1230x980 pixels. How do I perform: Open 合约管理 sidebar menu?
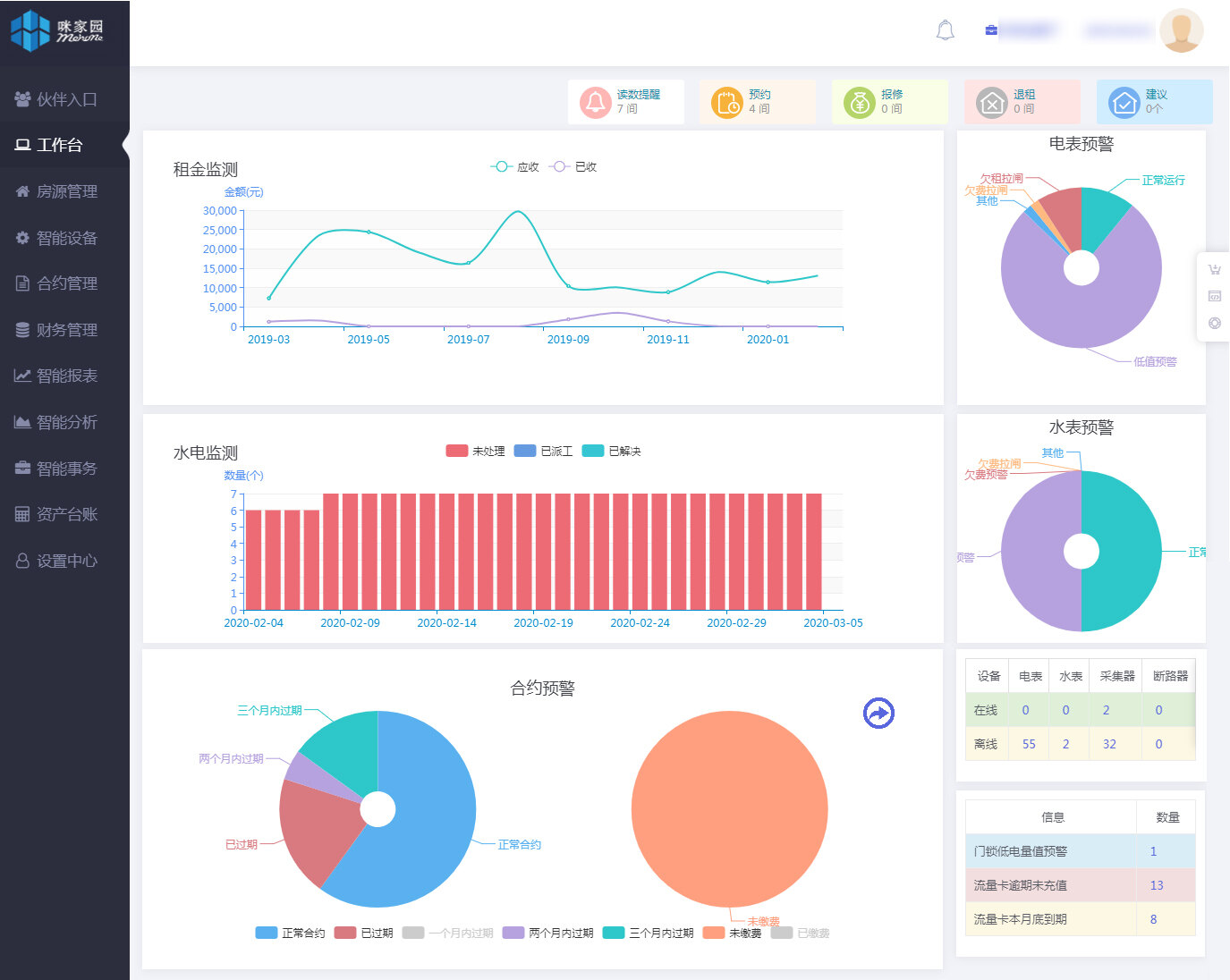[64, 283]
